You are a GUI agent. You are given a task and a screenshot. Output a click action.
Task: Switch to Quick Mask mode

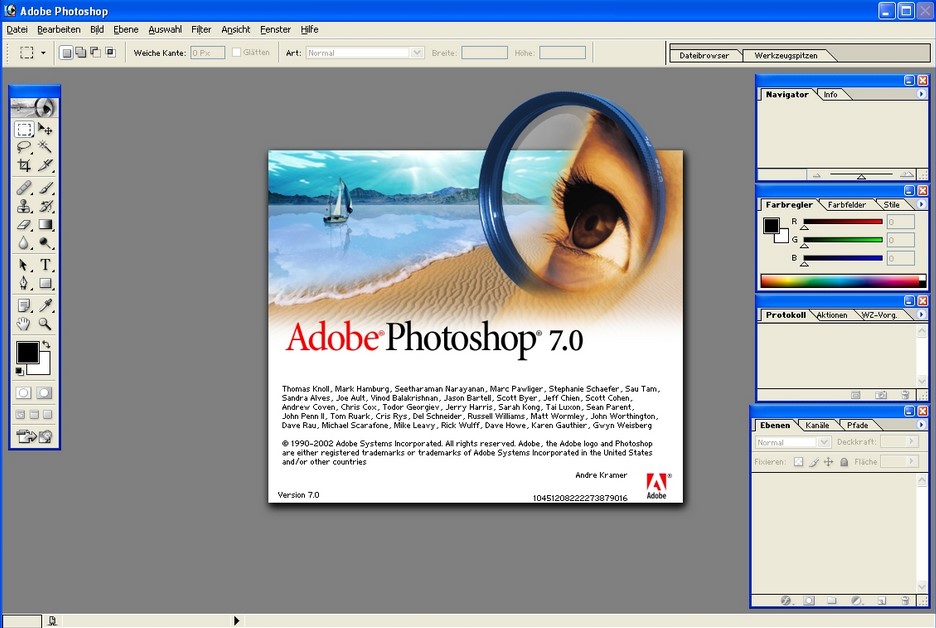click(42, 391)
